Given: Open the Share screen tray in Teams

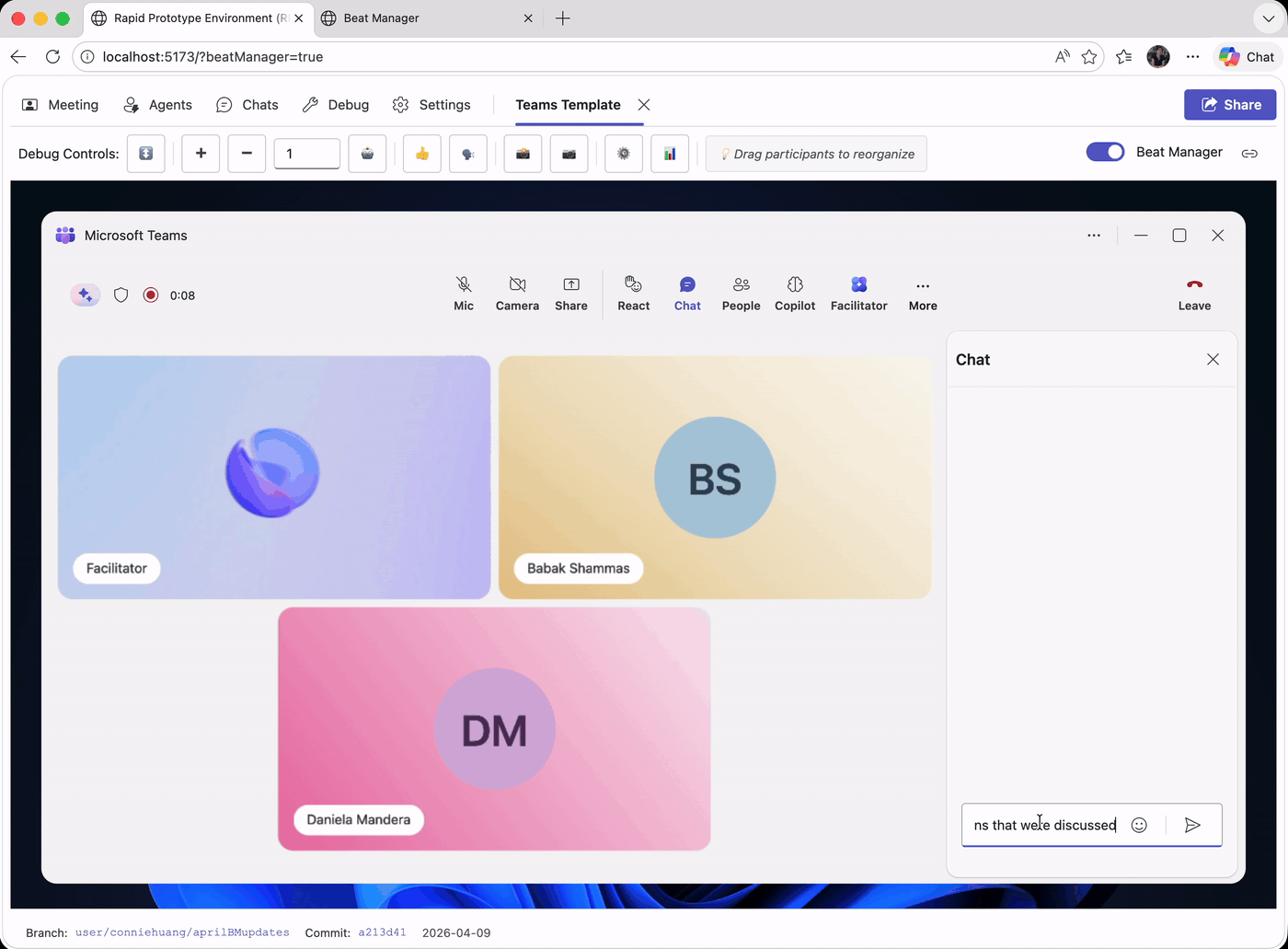Looking at the screenshot, I should (x=571, y=294).
